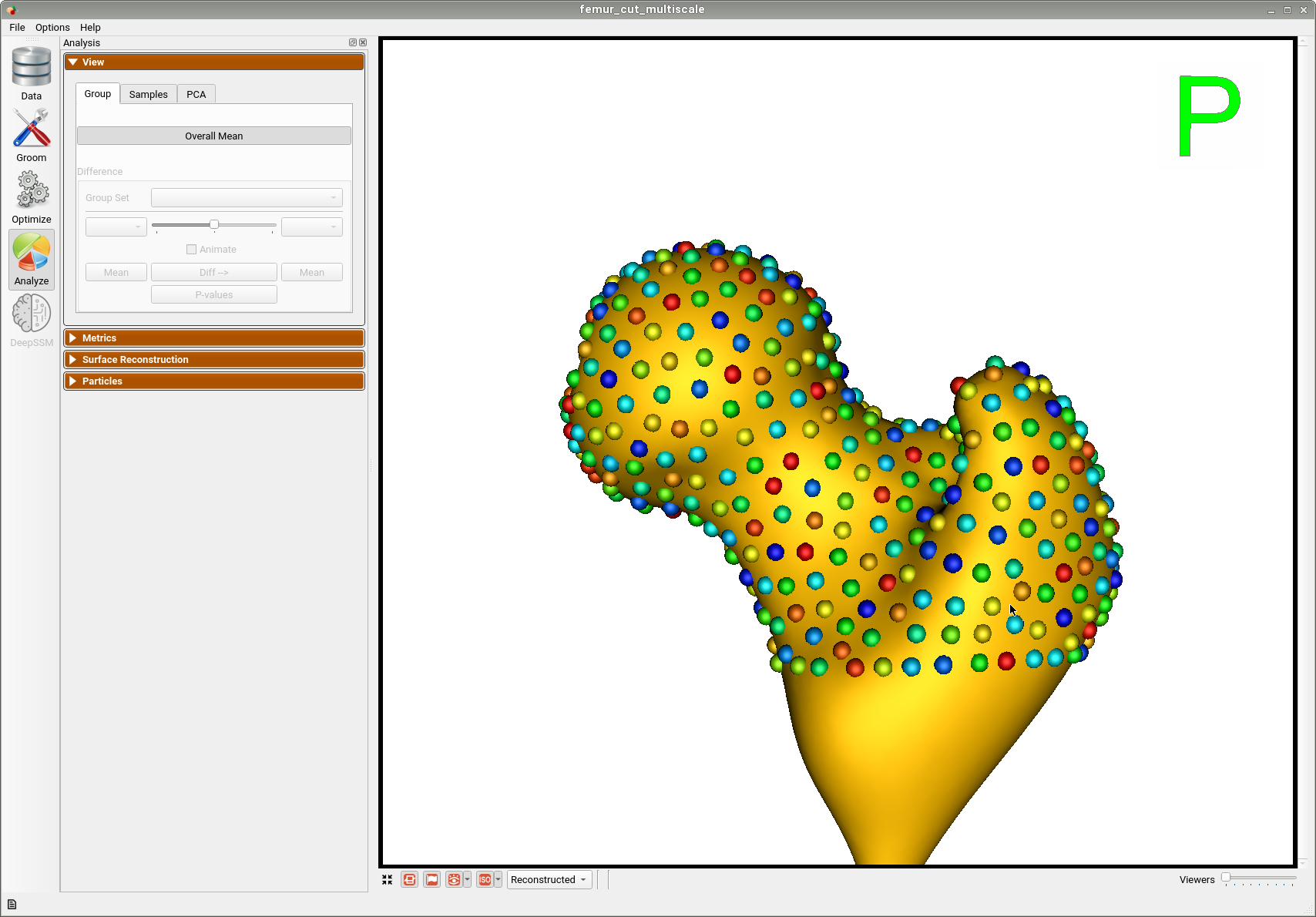1316x917 pixels.
Task: Expand the Metrics section
Action: 214,338
